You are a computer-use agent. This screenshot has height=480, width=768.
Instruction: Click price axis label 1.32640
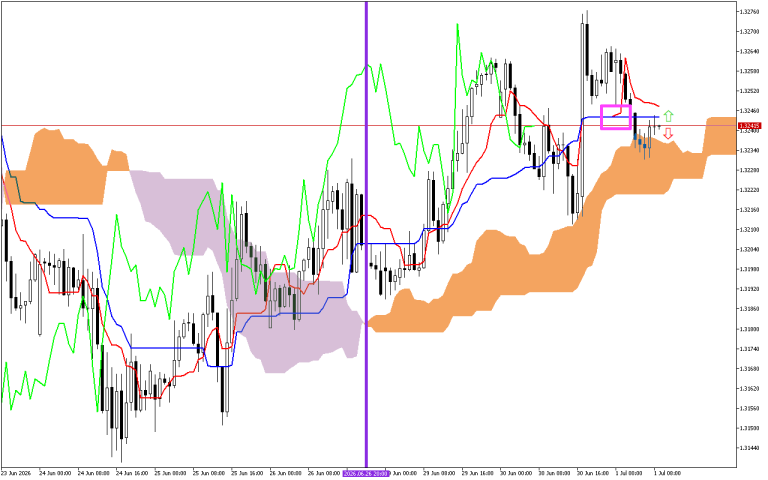[749, 51]
